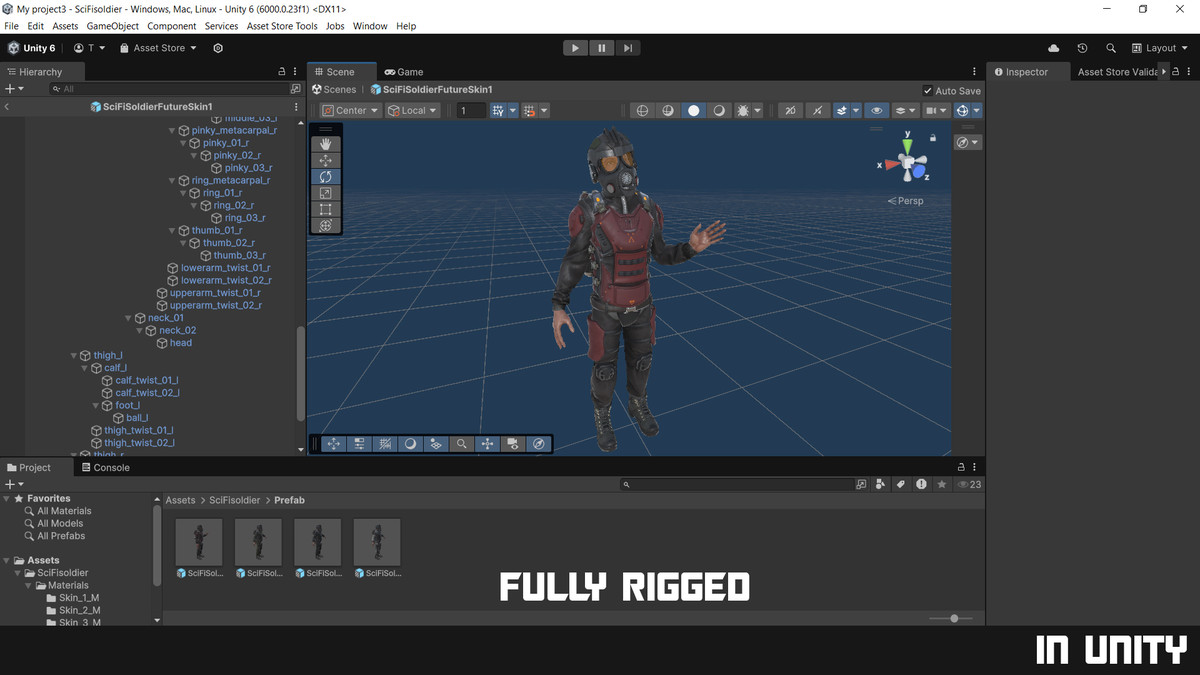The height and width of the screenshot is (675, 1200).
Task: Click the Search by Log Type icon
Action: click(x=921, y=484)
